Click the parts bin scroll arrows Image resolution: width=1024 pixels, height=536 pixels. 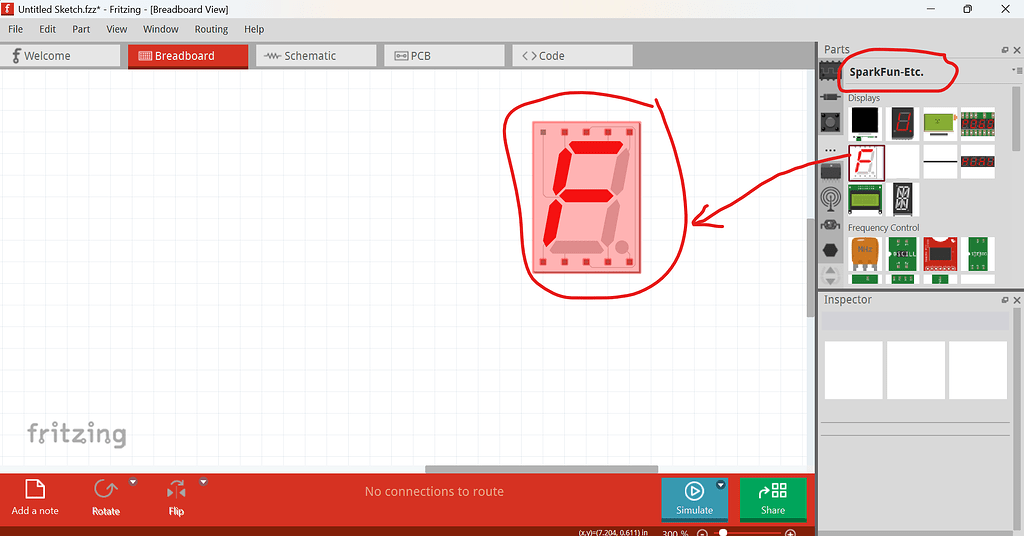click(x=830, y=276)
